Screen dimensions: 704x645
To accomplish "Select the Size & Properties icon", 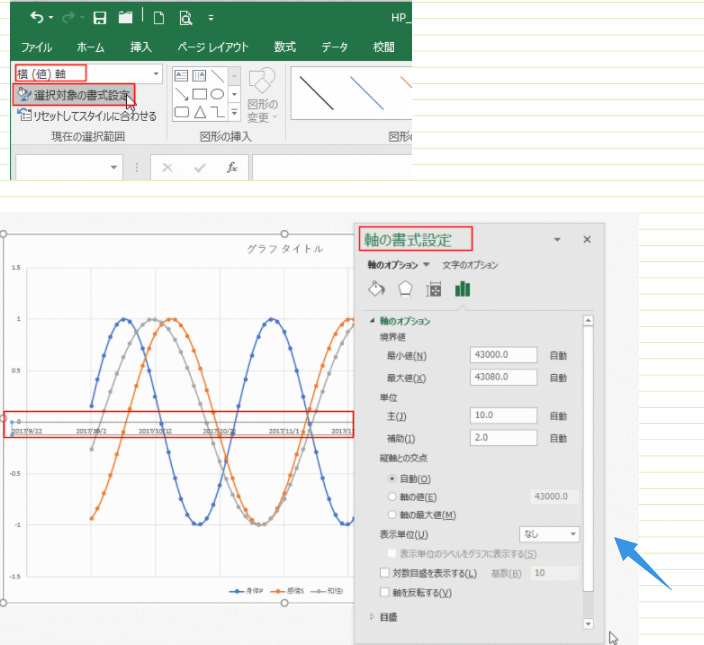I will 434,289.
